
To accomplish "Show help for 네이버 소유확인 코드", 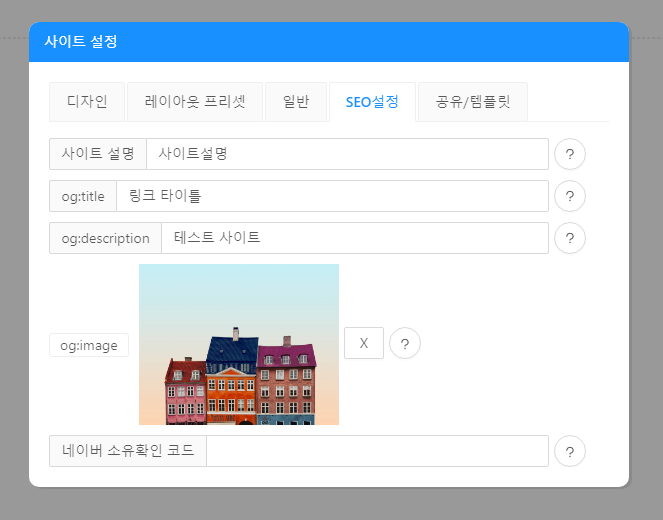I will coord(569,452).
